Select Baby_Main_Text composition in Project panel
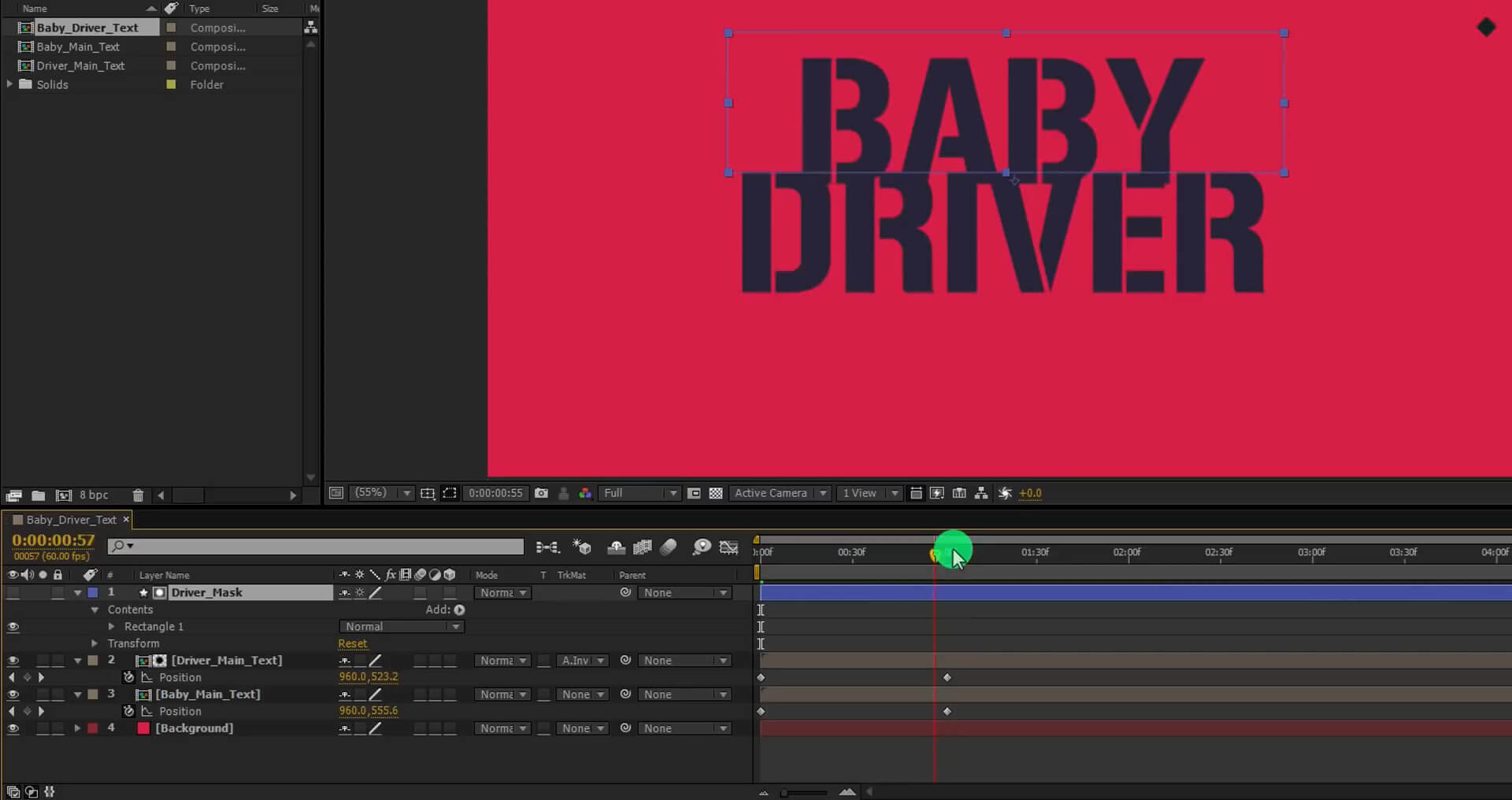The image size is (1512, 800). click(x=78, y=46)
